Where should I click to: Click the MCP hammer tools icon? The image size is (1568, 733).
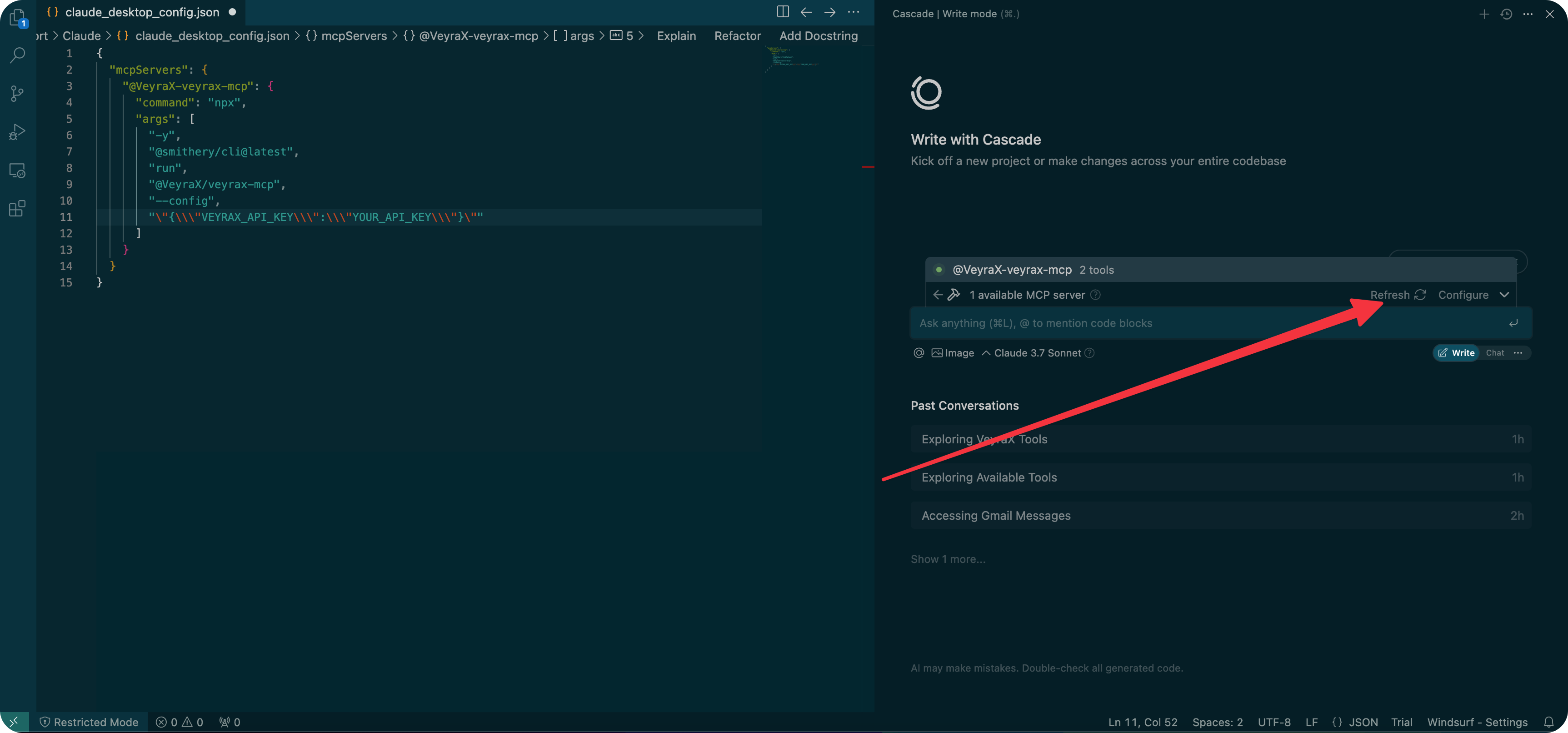pos(954,295)
